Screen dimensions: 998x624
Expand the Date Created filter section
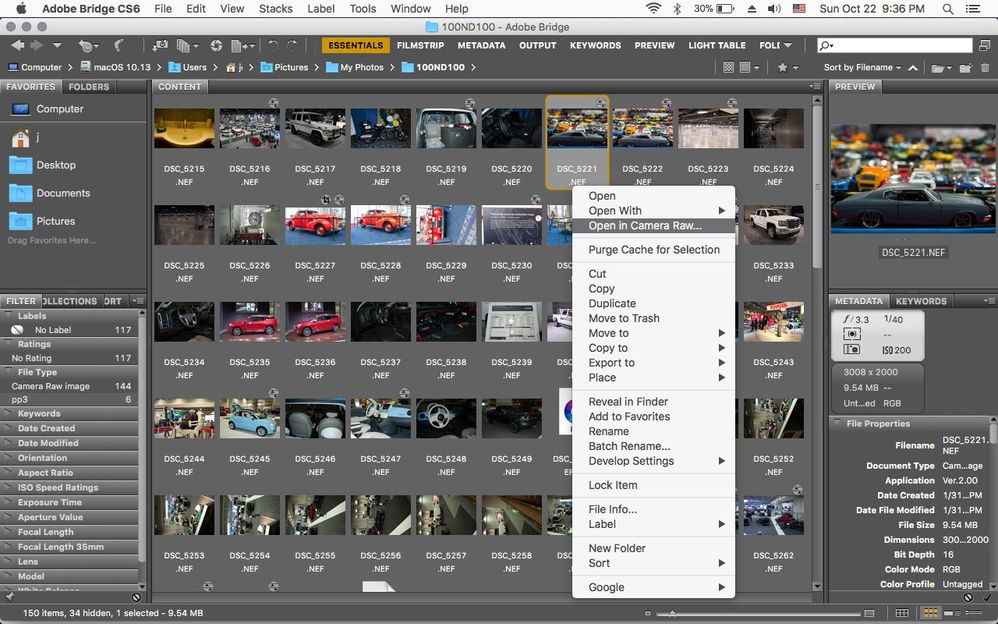coord(46,428)
